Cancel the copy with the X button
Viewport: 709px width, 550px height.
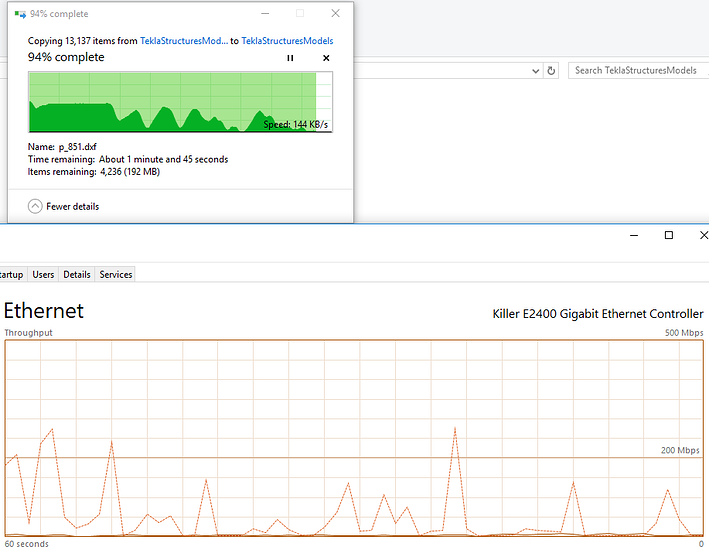coord(326,58)
